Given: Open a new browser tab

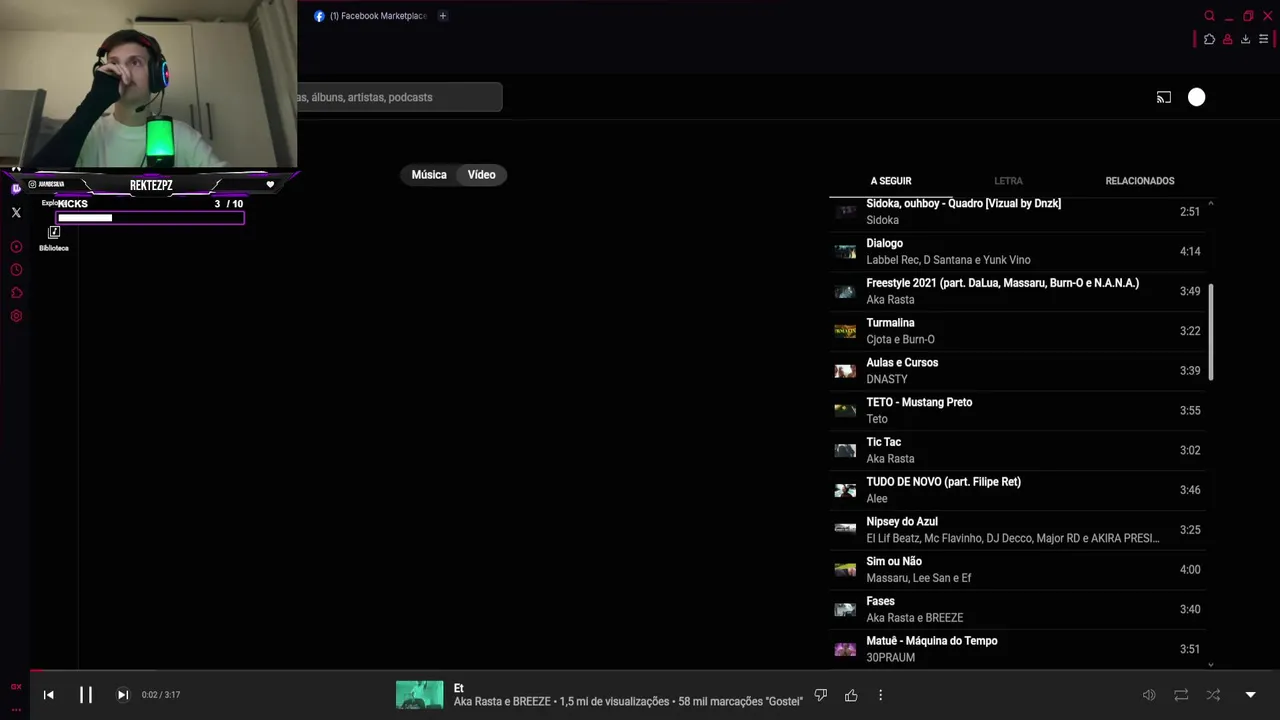Looking at the screenshot, I should point(443,16).
